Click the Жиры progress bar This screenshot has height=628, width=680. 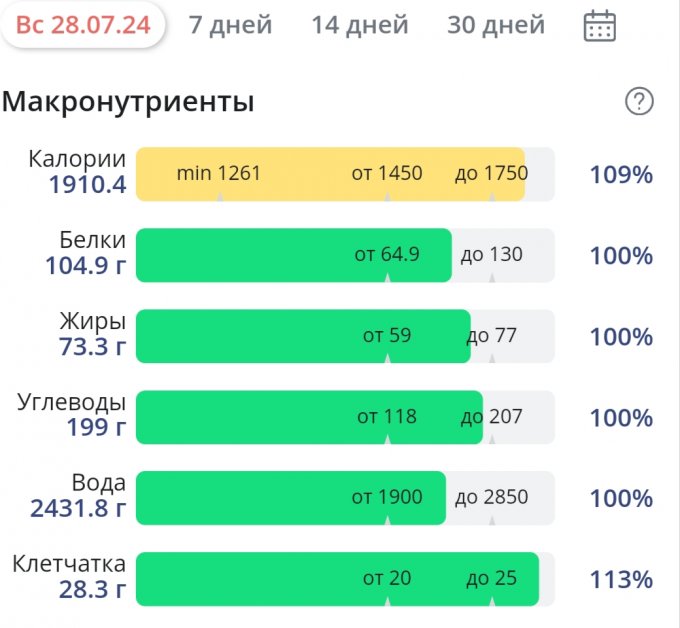click(x=302, y=336)
